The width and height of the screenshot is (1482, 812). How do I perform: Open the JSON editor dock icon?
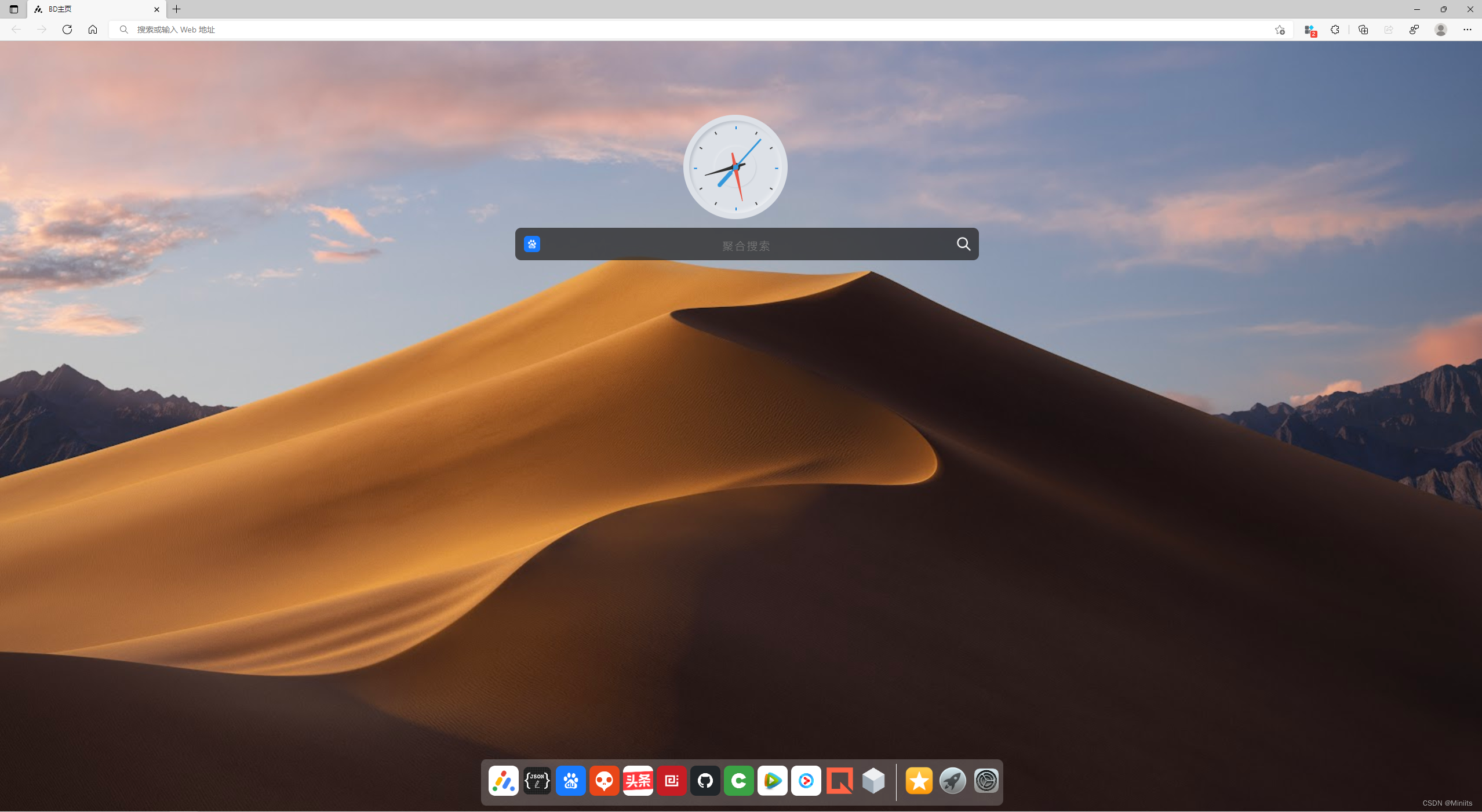coord(537,781)
